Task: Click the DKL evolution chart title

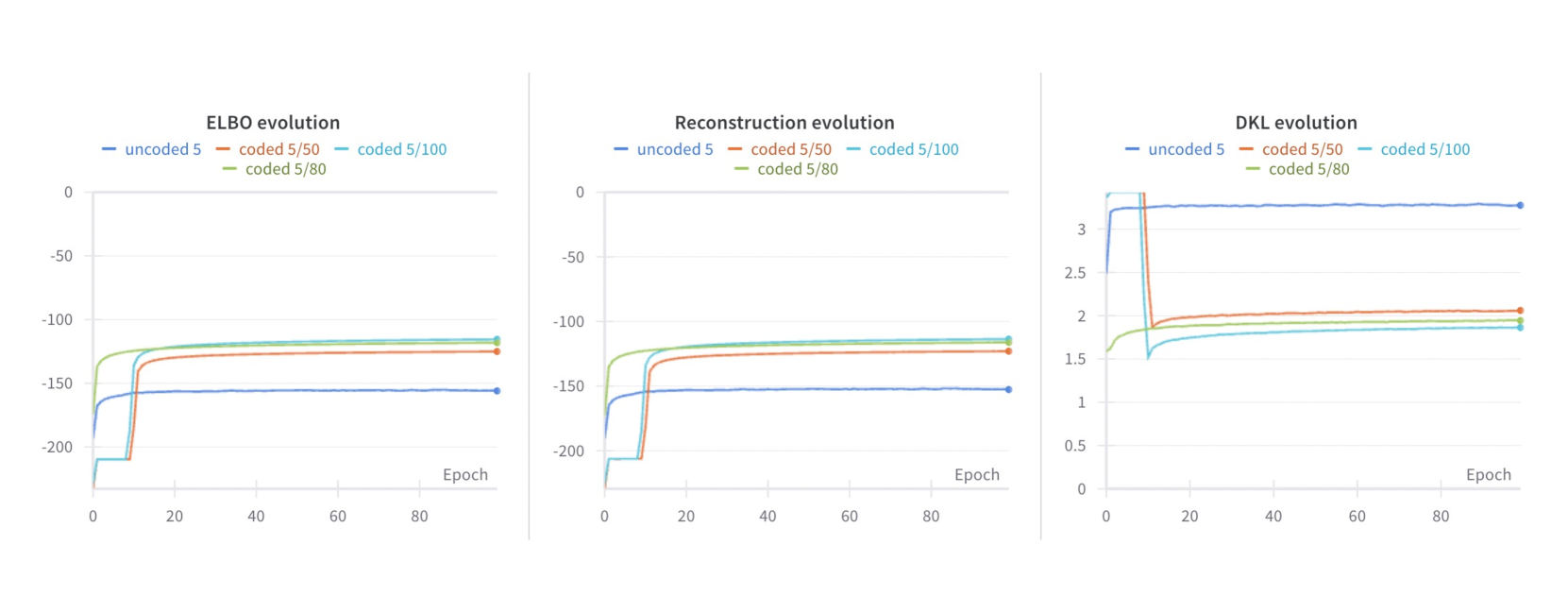Action: (1296, 123)
